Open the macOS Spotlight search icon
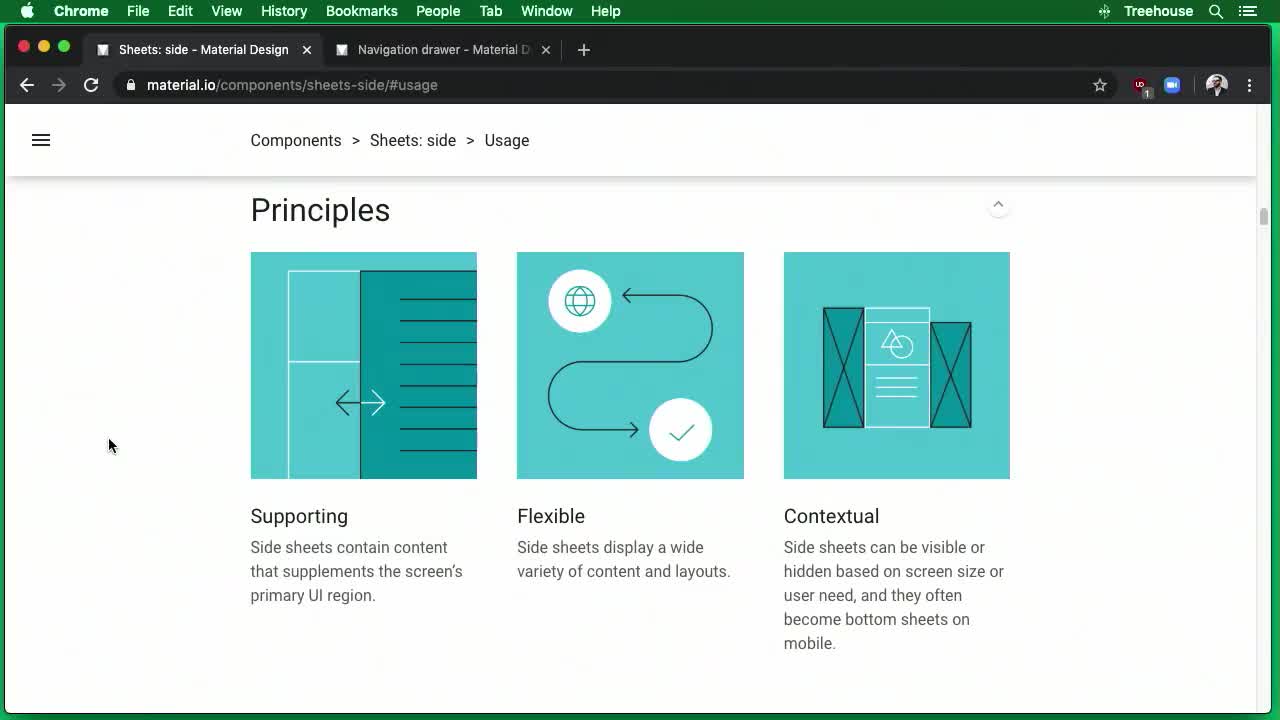Image resolution: width=1280 pixels, height=720 pixels. [1216, 11]
